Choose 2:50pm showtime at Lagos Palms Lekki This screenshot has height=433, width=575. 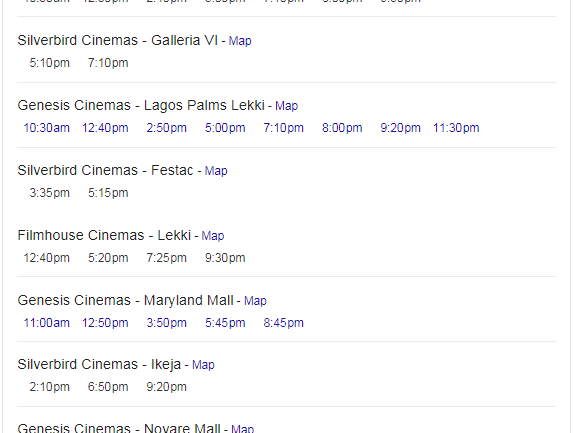pyautogui.click(x=166, y=128)
